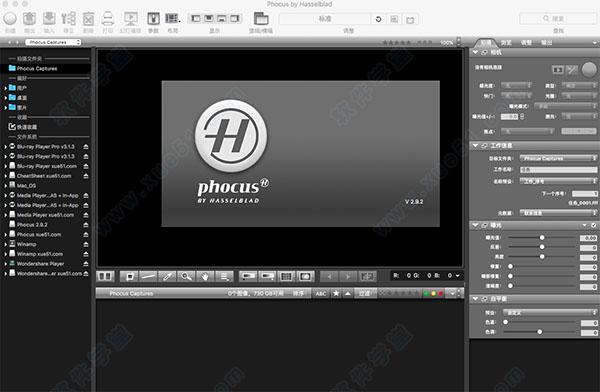Viewport: 600px width, 392px height.
Task: Collapse the 相机 panel section
Action: (x=475, y=52)
